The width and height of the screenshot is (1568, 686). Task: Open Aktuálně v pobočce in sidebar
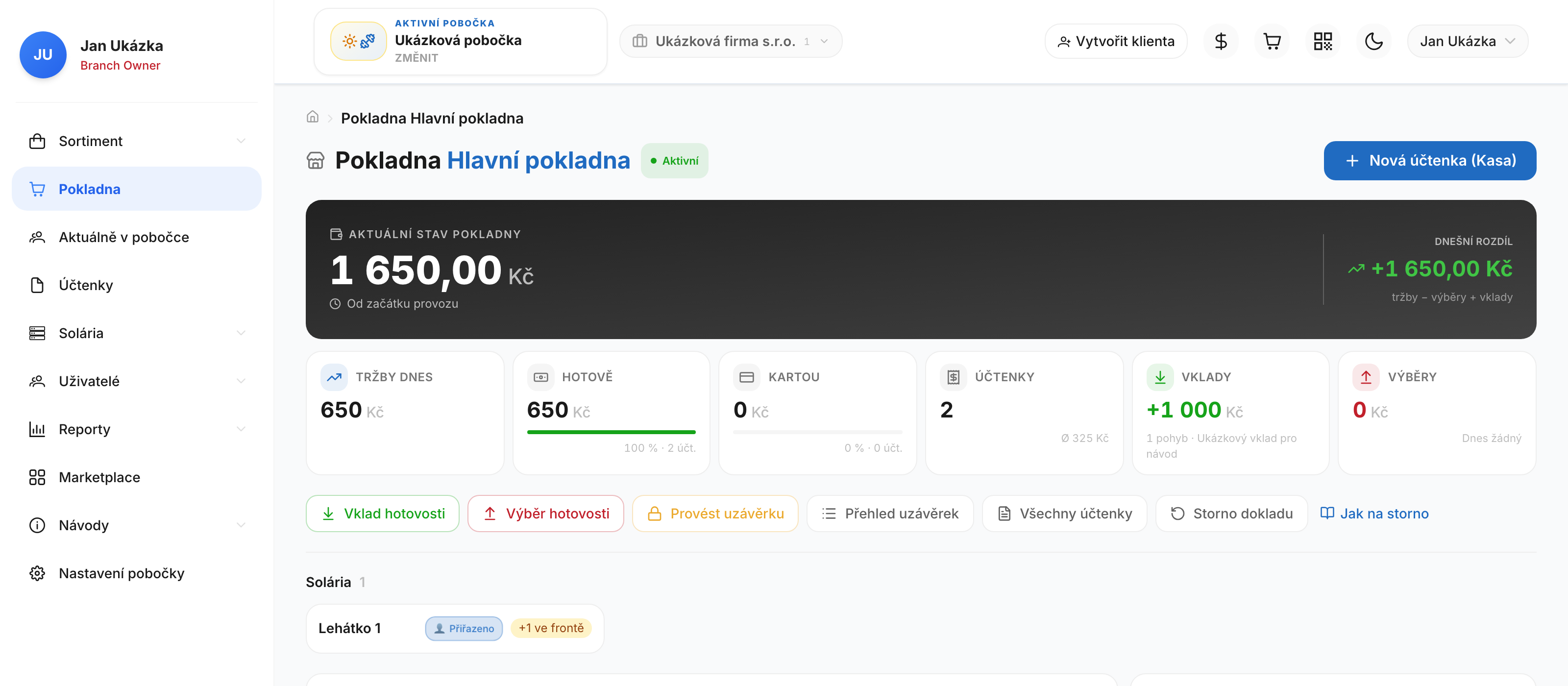(x=136, y=237)
